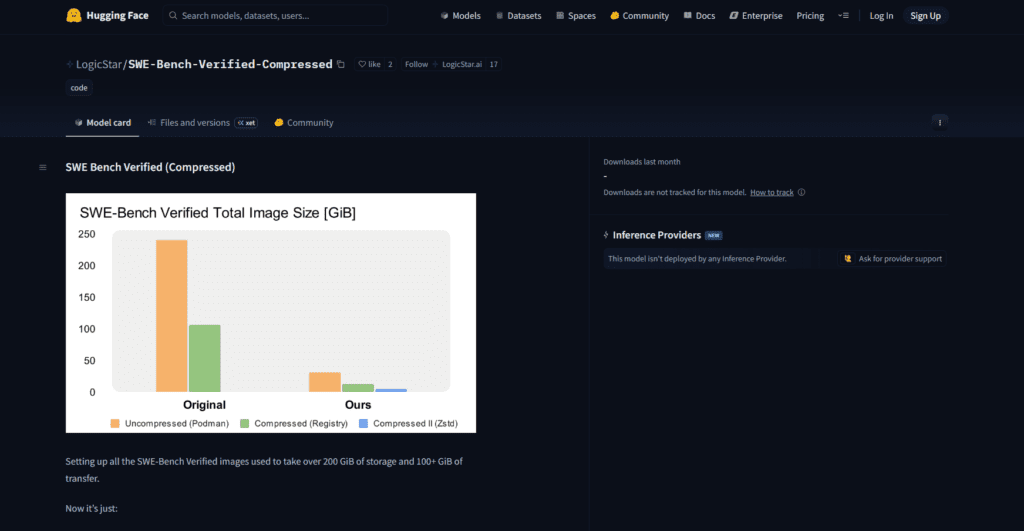Click the xet badge on Files tab
1024x531 pixels.
point(246,123)
